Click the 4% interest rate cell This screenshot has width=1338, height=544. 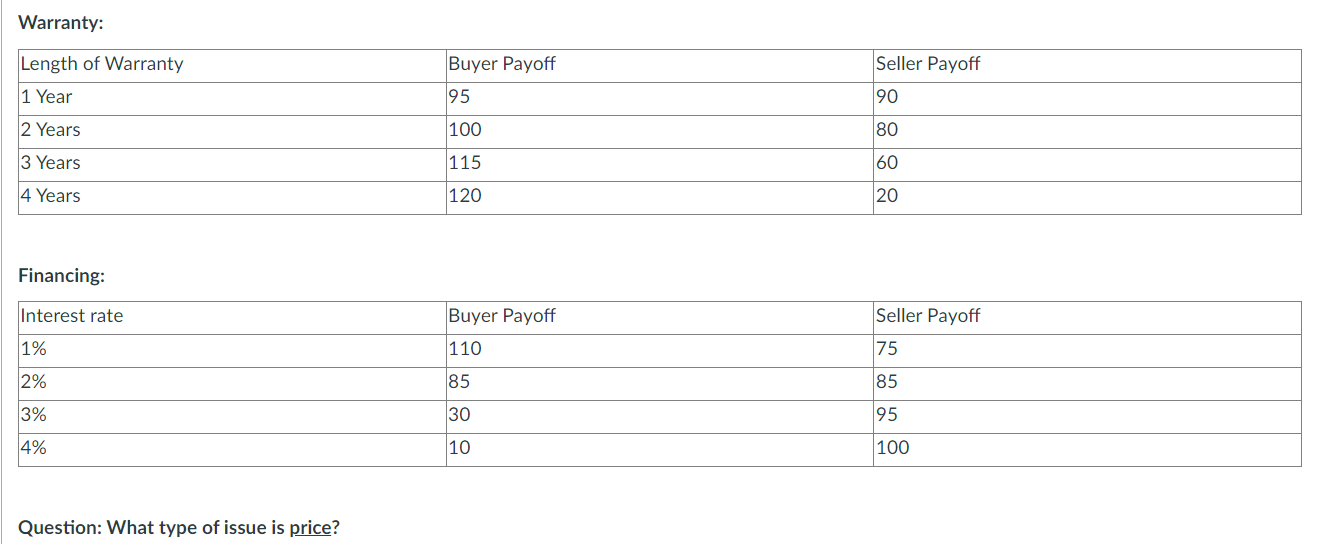tap(34, 448)
